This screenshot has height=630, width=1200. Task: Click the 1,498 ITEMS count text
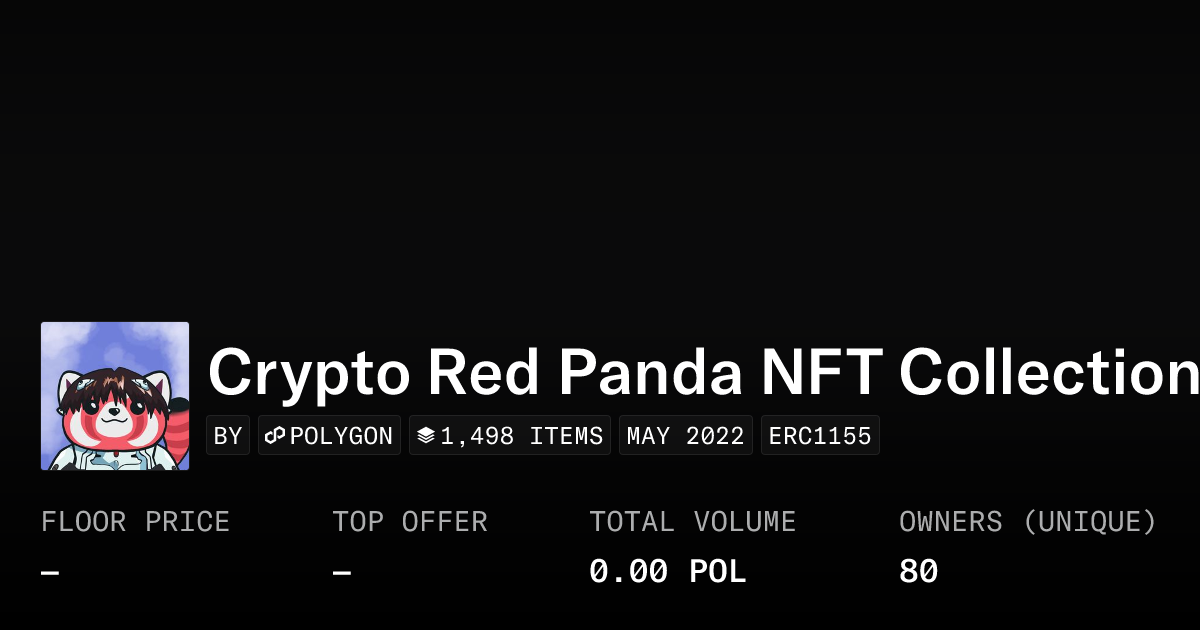click(522, 436)
